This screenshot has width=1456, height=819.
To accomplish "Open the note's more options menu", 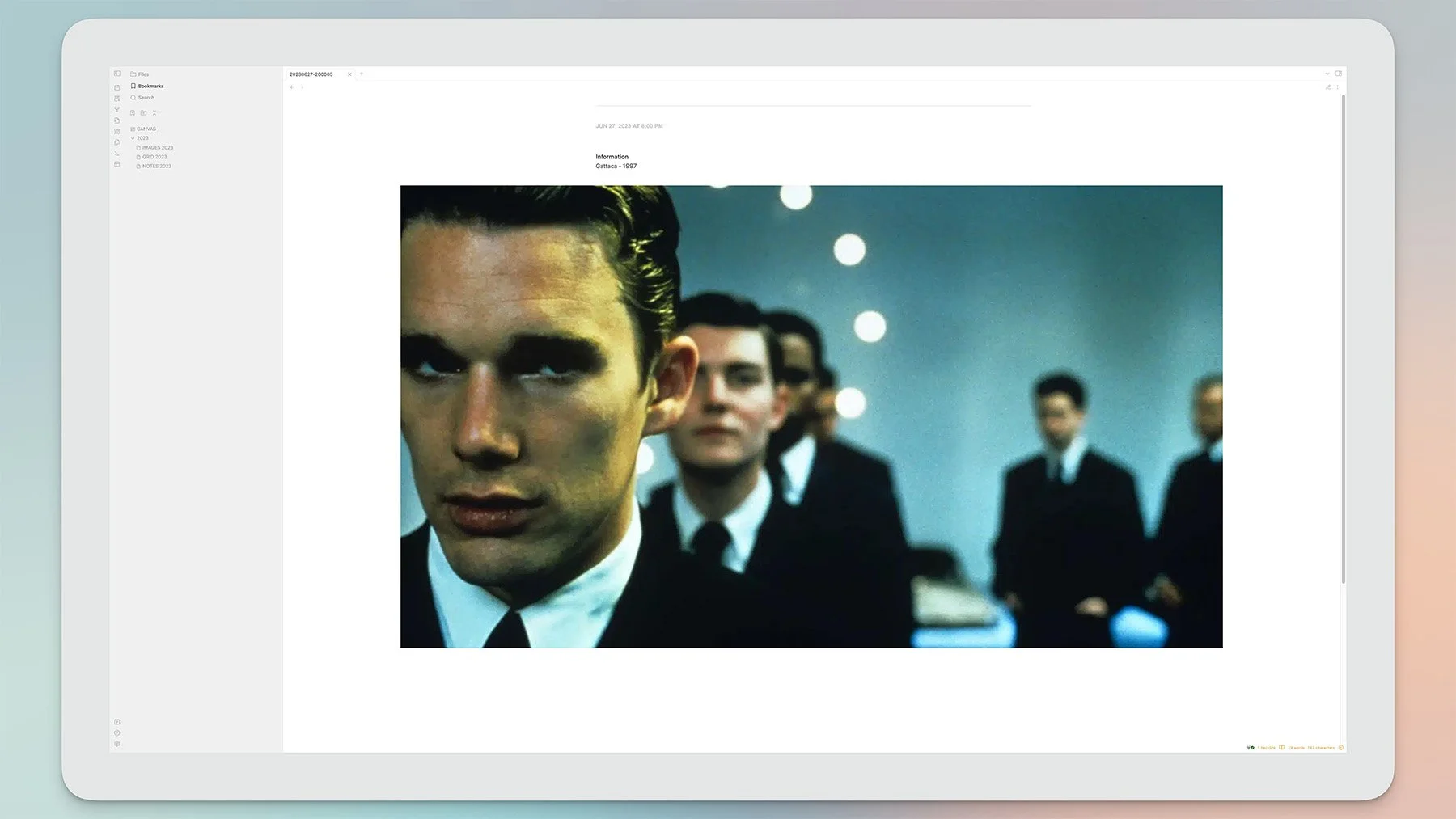I will 1338,87.
